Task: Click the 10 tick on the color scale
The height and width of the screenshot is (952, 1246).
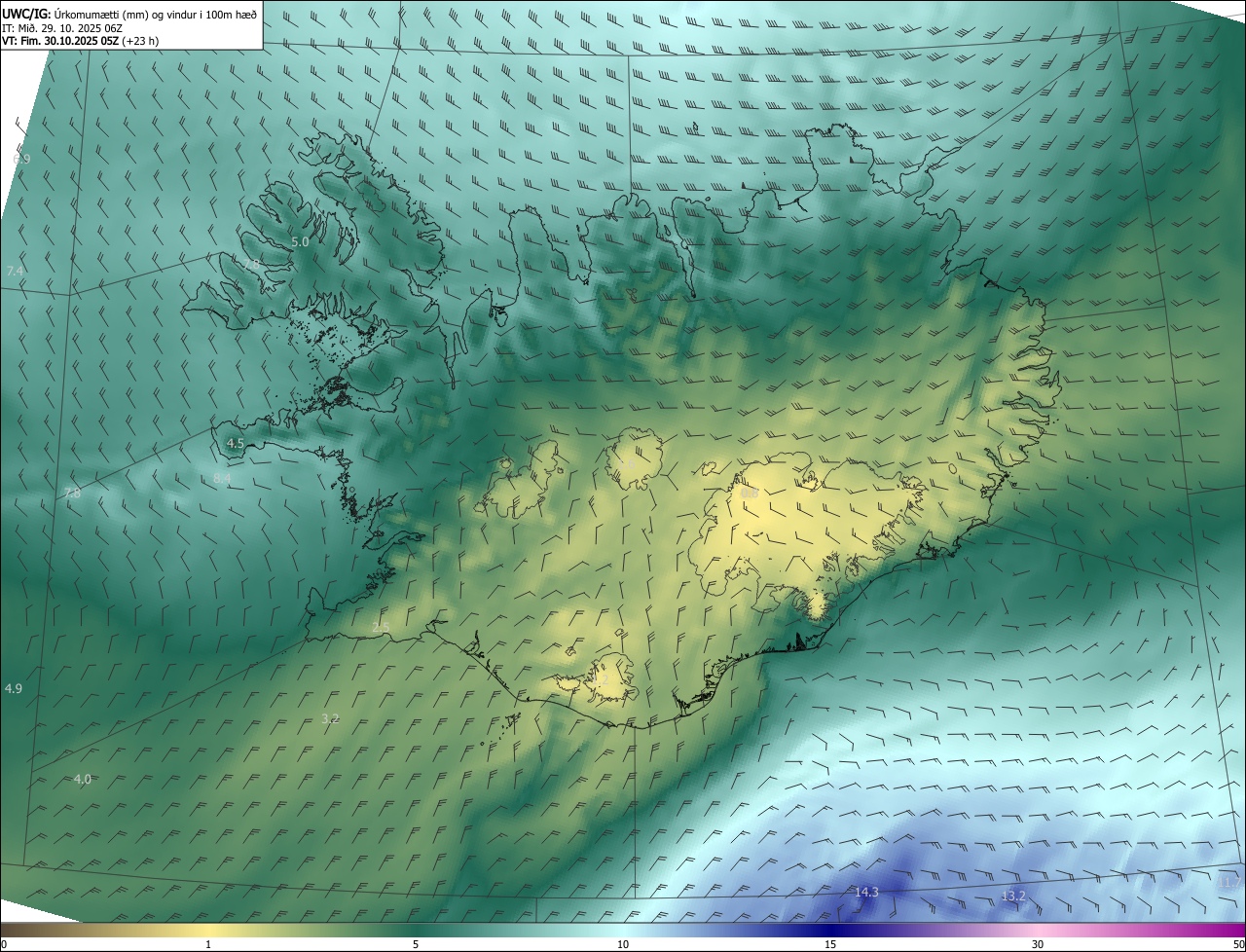Action: tap(623, 944)
